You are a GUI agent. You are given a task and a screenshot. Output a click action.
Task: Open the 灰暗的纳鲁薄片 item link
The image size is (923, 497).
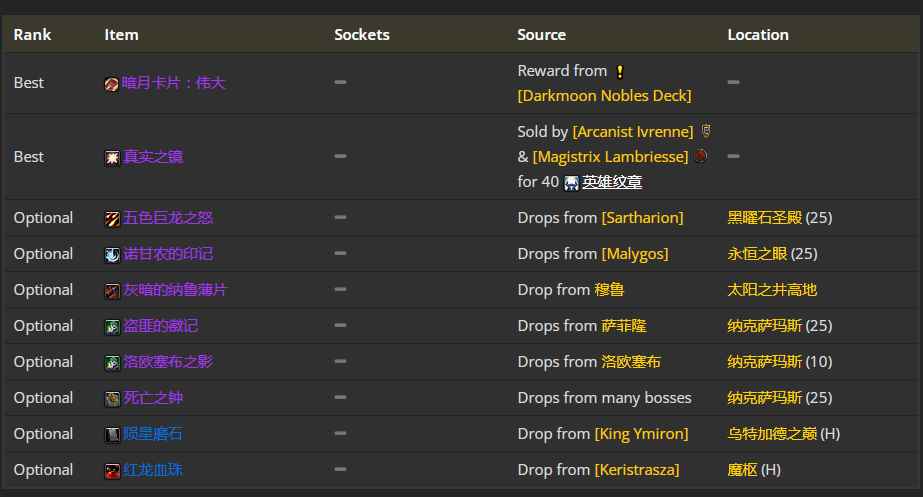(175, 290)
